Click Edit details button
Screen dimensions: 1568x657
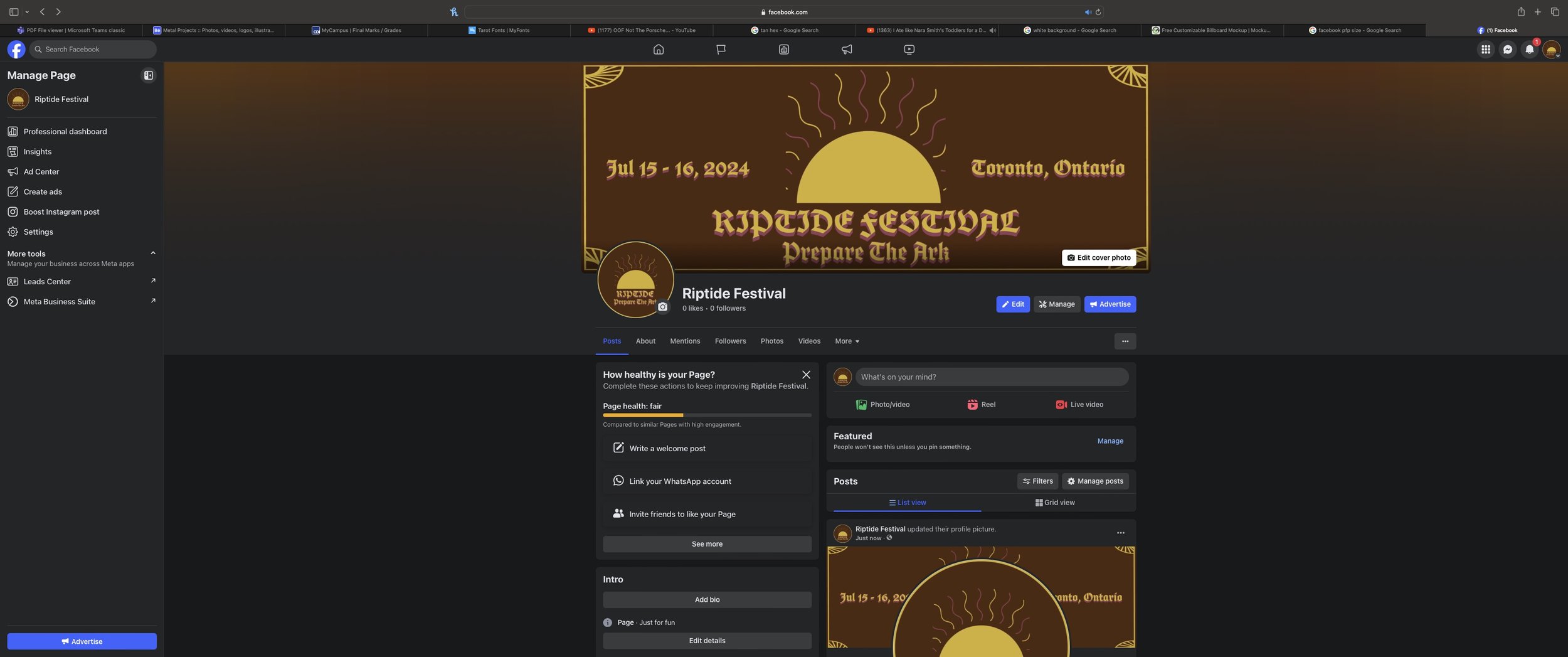707,641
